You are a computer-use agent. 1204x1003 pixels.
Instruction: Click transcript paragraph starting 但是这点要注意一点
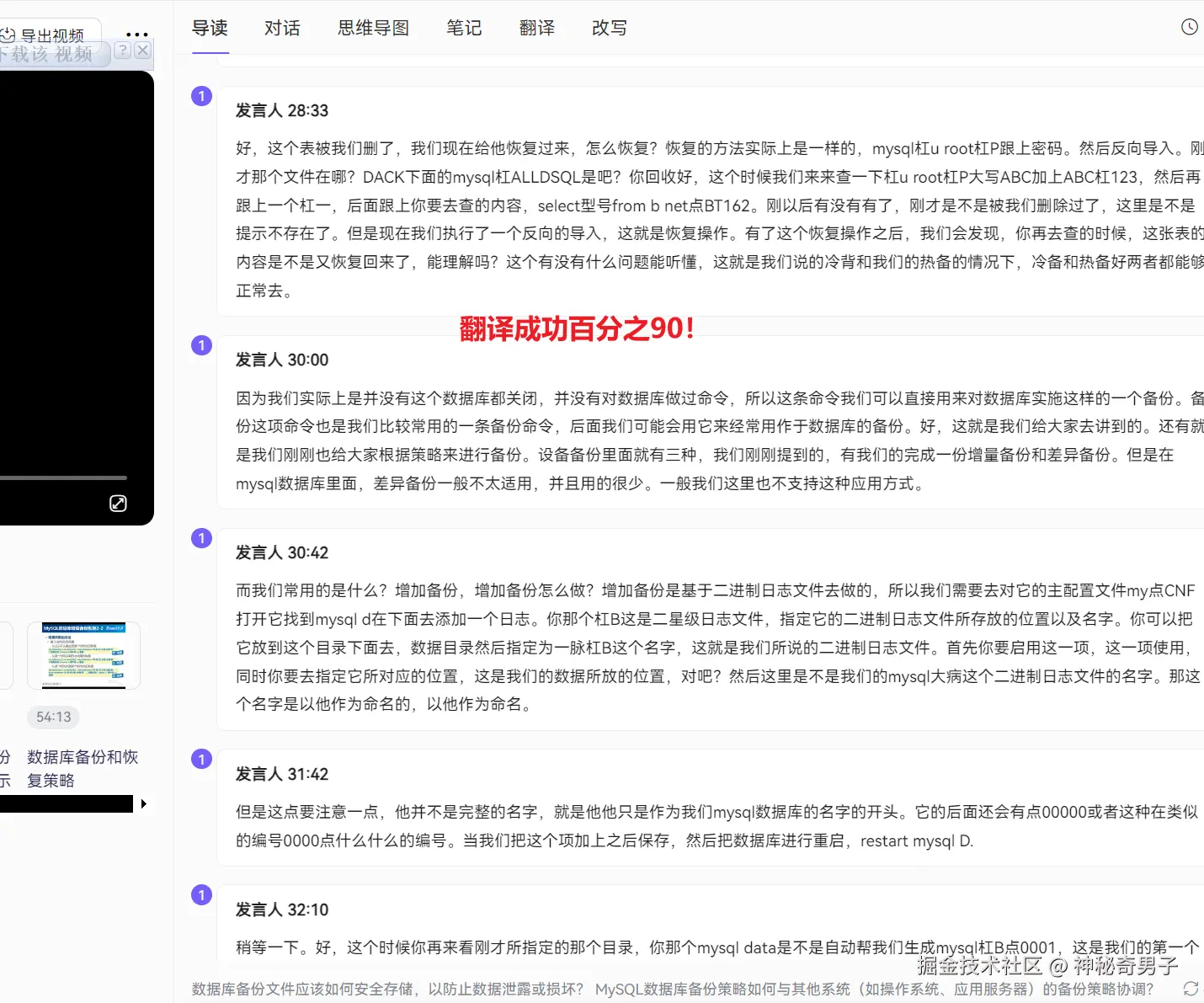tap(717, 826)
